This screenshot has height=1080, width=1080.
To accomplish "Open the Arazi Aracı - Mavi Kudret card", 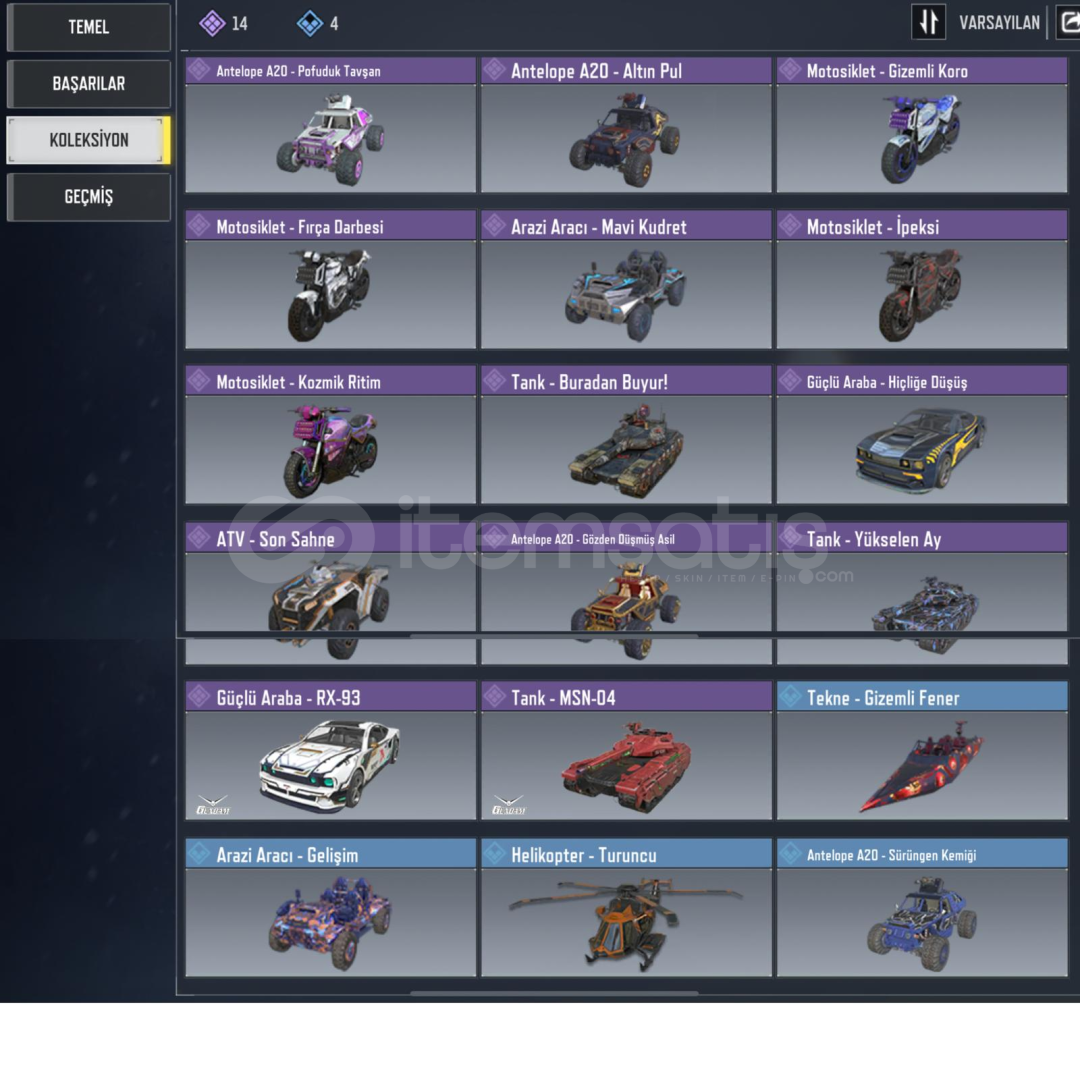I will pyautogui.click(x=626, y=279).
